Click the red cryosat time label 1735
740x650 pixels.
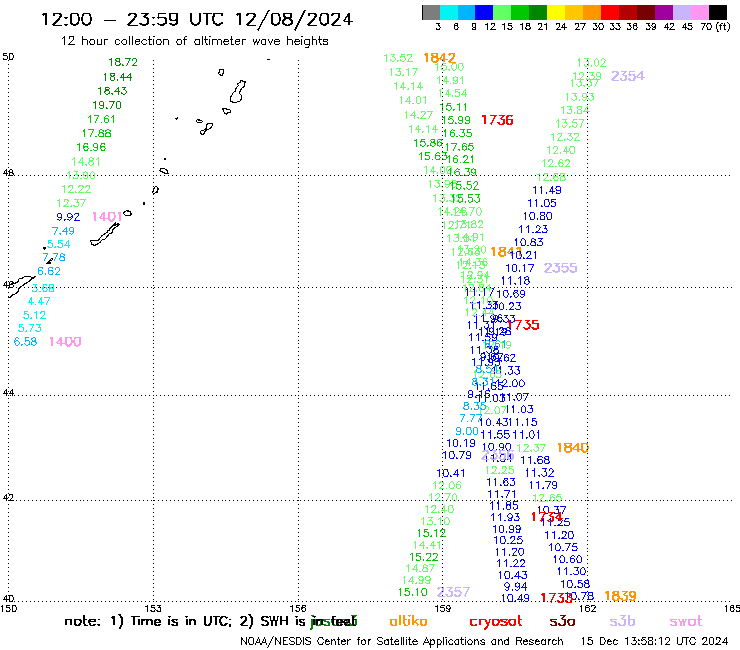[523, 325]
